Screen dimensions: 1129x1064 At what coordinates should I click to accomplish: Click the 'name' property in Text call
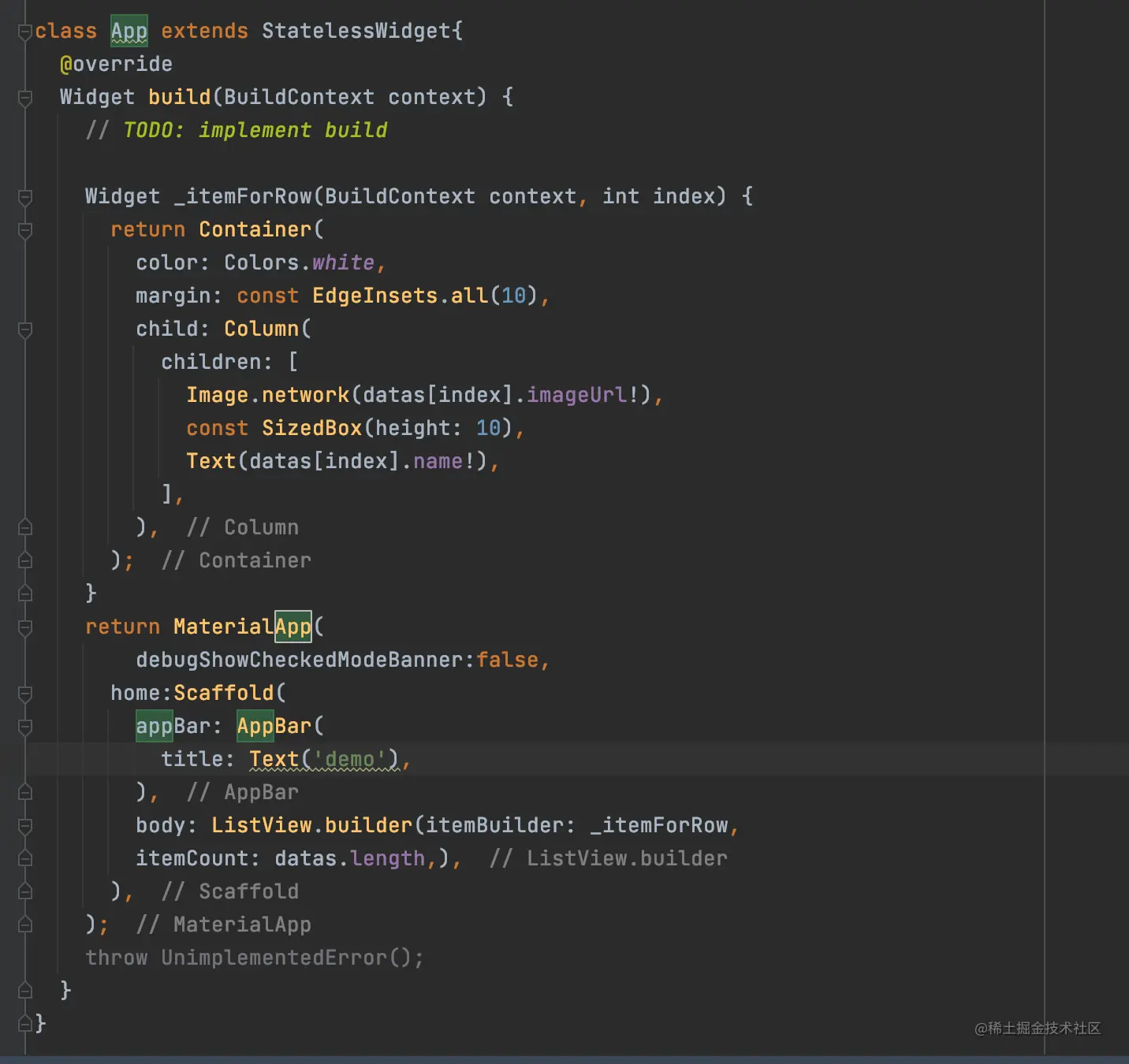pos(438,462)
